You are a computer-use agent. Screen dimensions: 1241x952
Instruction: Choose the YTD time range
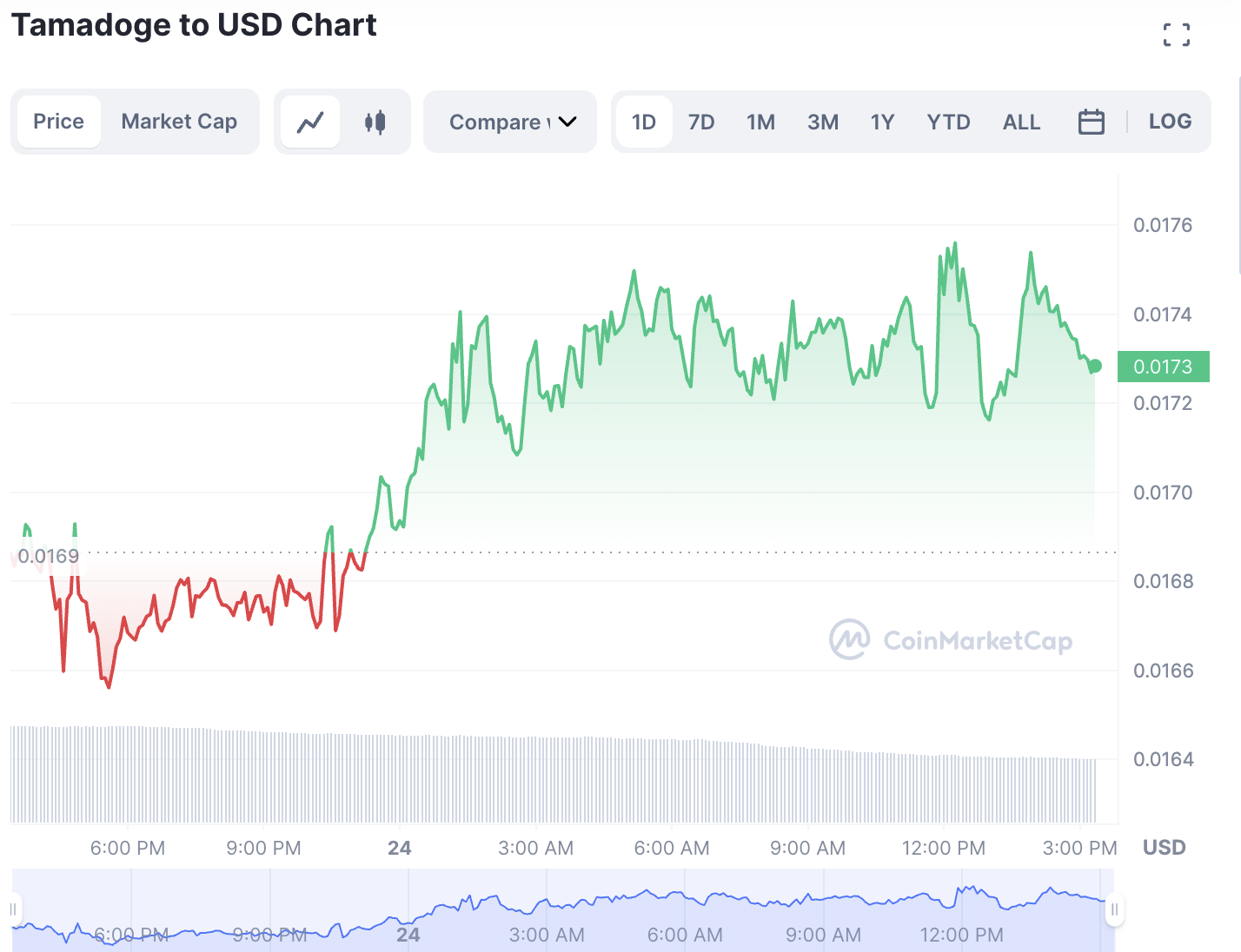point(948,122)
